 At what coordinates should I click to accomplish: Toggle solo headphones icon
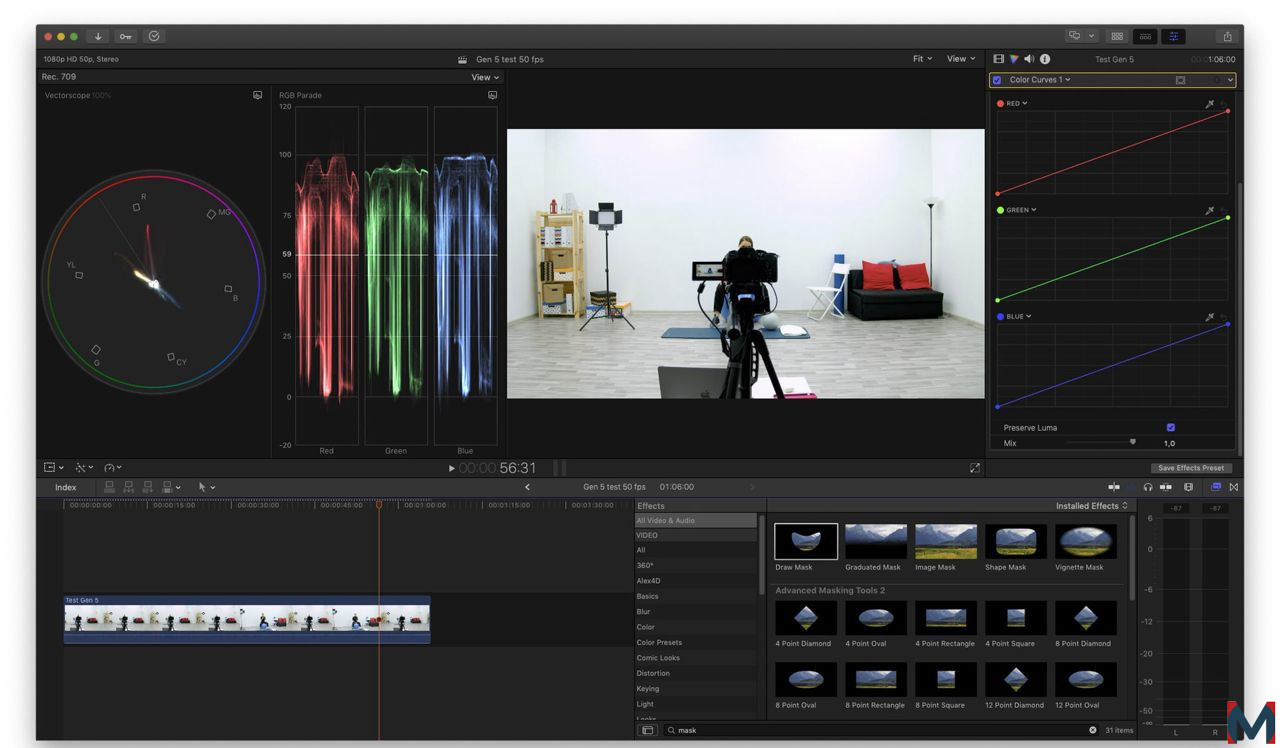coord(1148,487)
